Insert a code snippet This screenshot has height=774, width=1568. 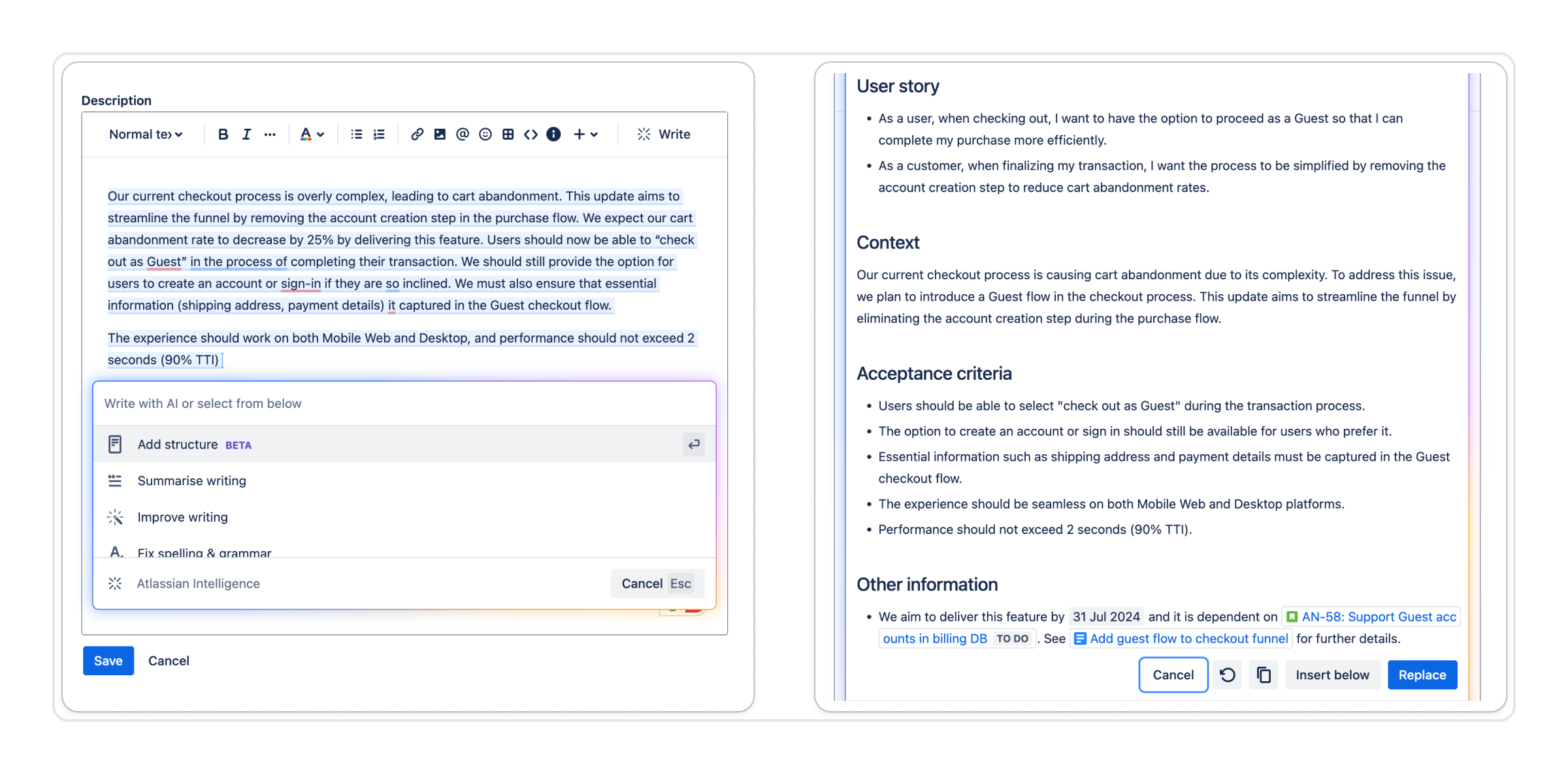(x=531, y=134)
